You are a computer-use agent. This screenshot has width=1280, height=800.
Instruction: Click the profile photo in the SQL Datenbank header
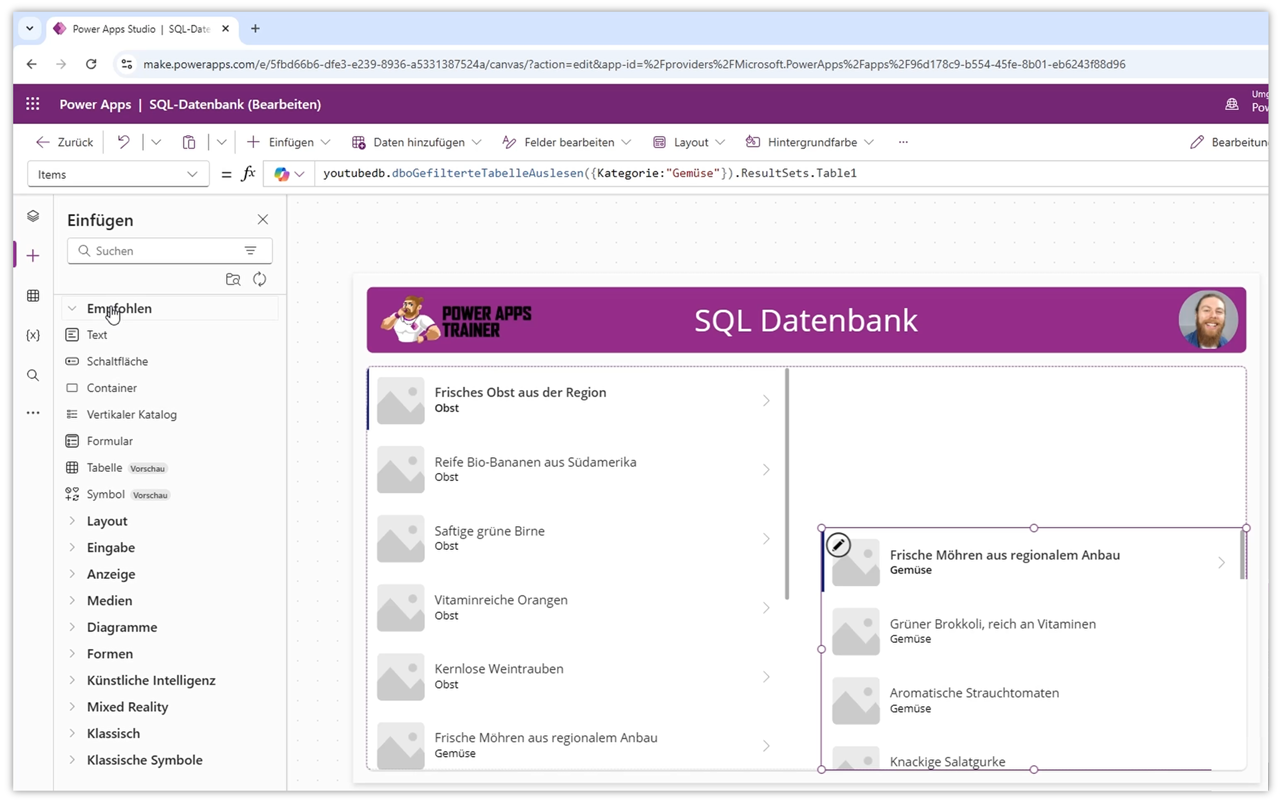click(x=1209, y=320)
